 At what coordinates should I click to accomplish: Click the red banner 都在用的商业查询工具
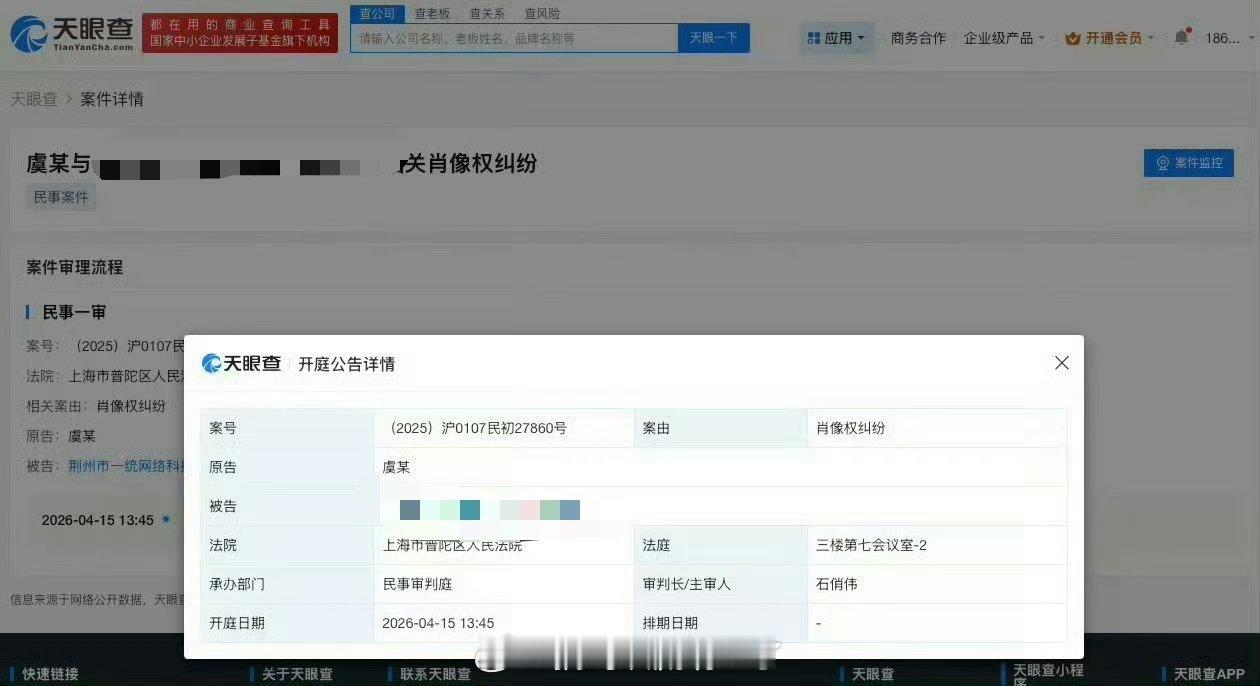click(240, 33)
